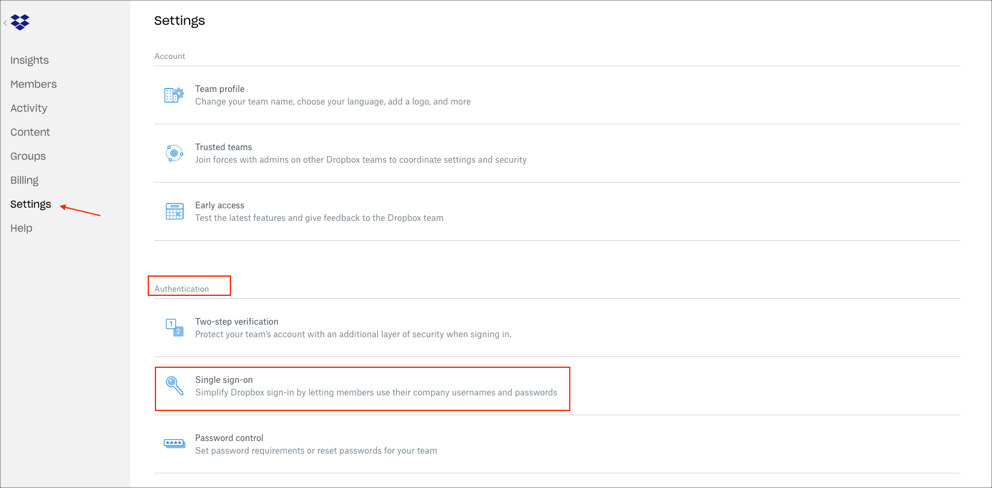Go to the Members page

[x=33, y=84]
